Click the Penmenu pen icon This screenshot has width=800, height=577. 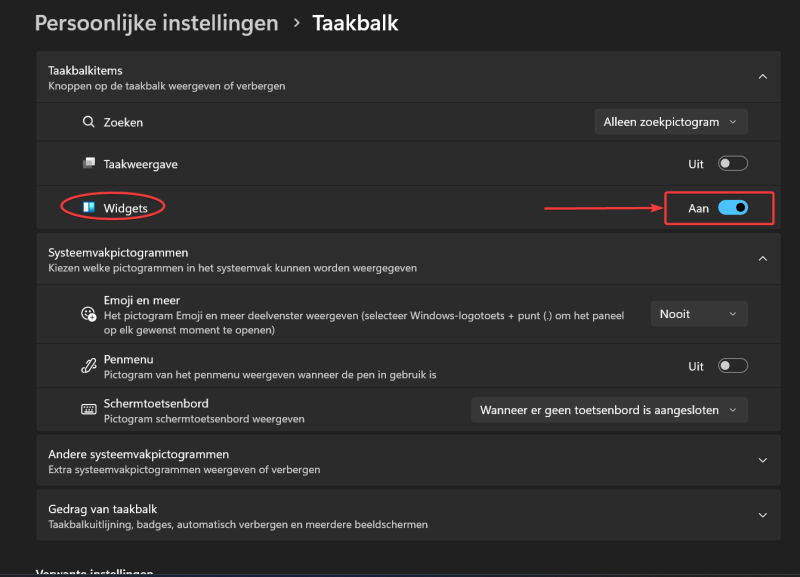[x=88, y=366]
